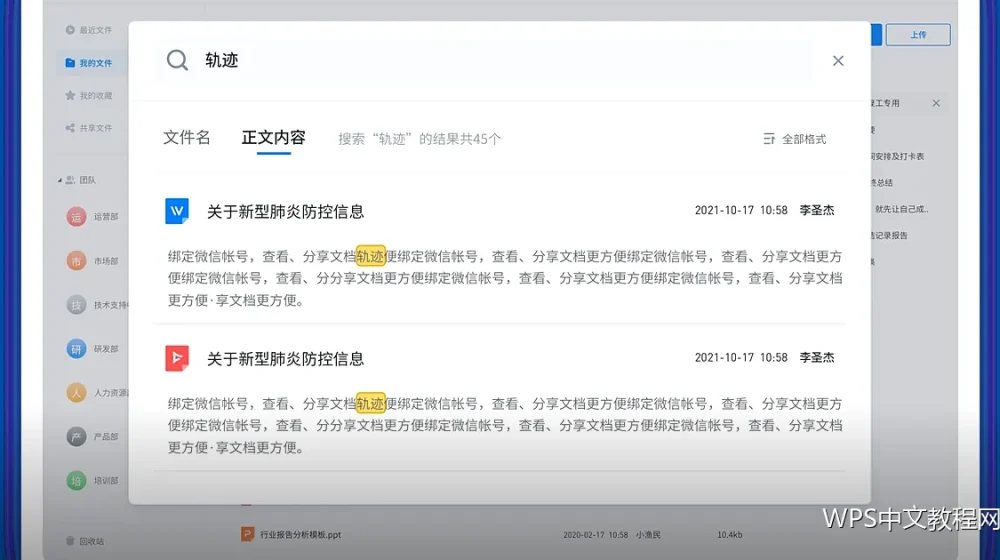Viewport: 1000px width, 560px height.
Task: Click the 研发部 team avatar icon
Action: (x=77, y=349)
